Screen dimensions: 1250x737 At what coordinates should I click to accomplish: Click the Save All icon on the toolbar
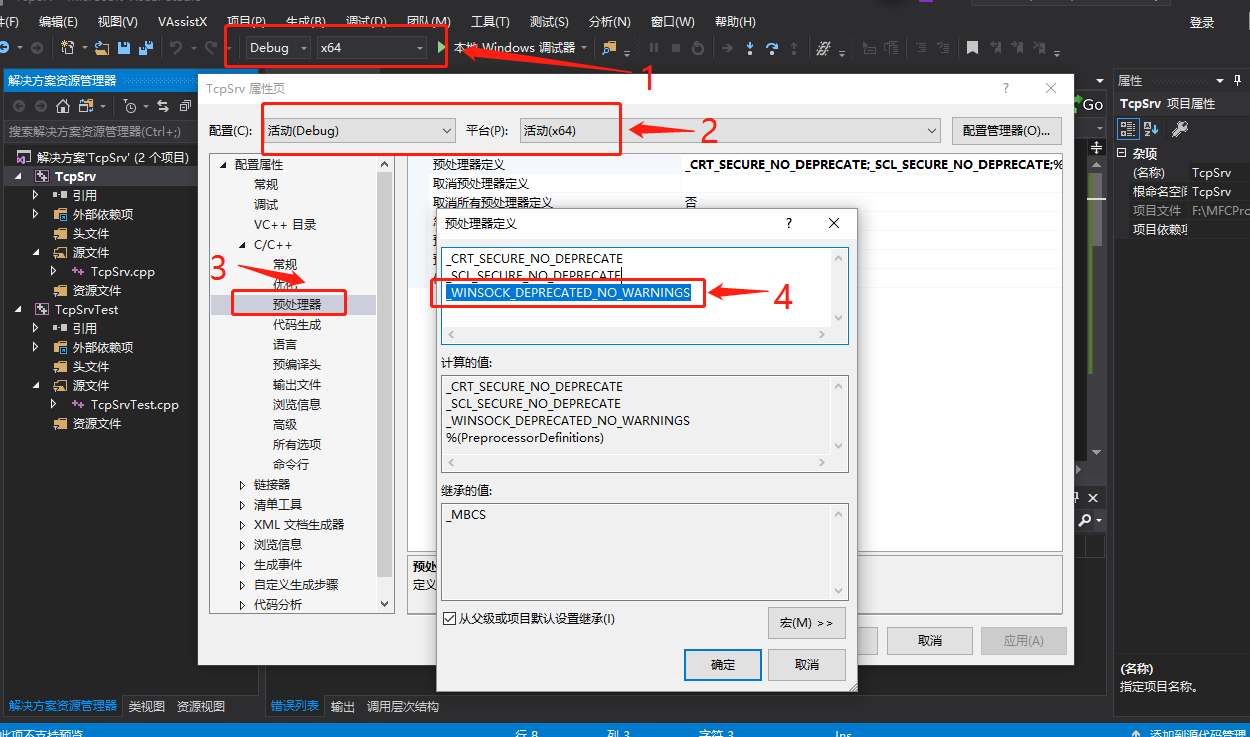[x=148, y=47]
